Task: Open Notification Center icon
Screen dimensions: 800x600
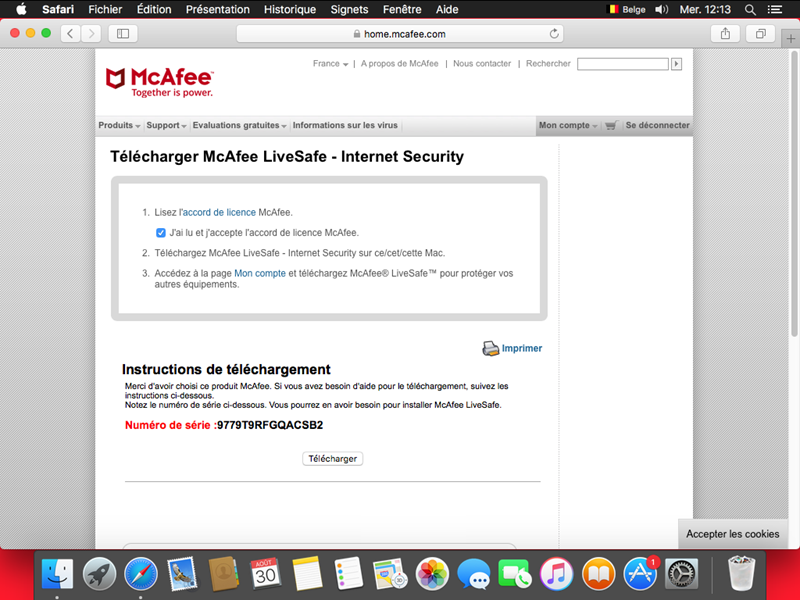Action: coord(775,10)
